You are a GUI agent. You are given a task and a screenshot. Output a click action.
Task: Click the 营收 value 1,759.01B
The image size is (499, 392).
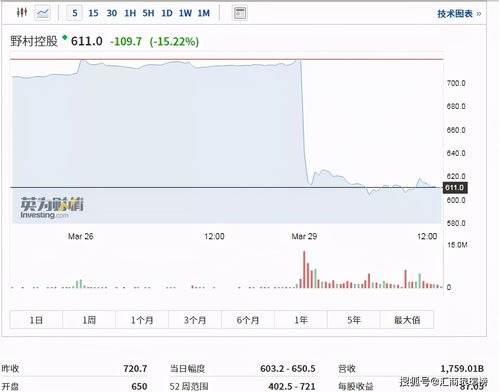pyautogui.click(x=462, y=368)
